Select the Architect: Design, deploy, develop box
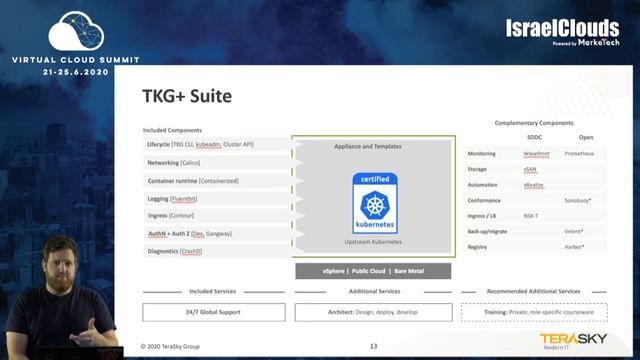The height and width of the screenshot is (360, 640). (373, 312)
